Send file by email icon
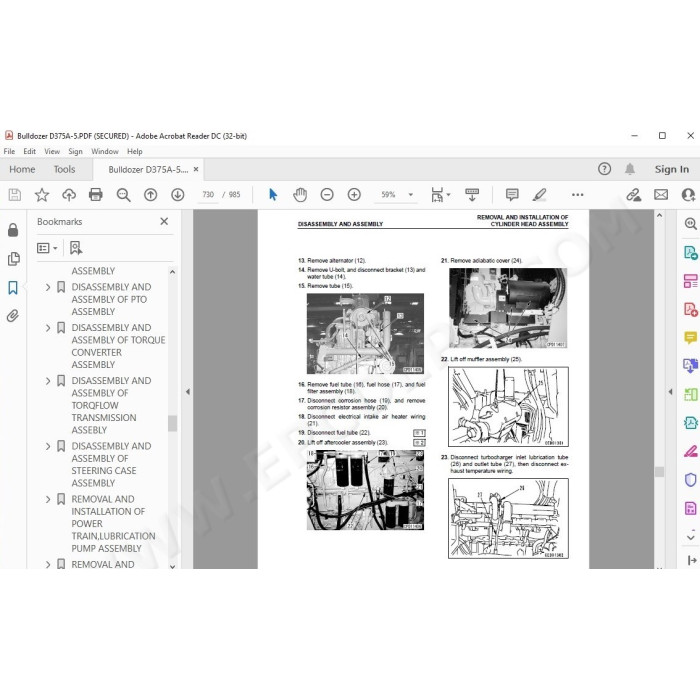700x700 pixels. (x=661, y=195)
